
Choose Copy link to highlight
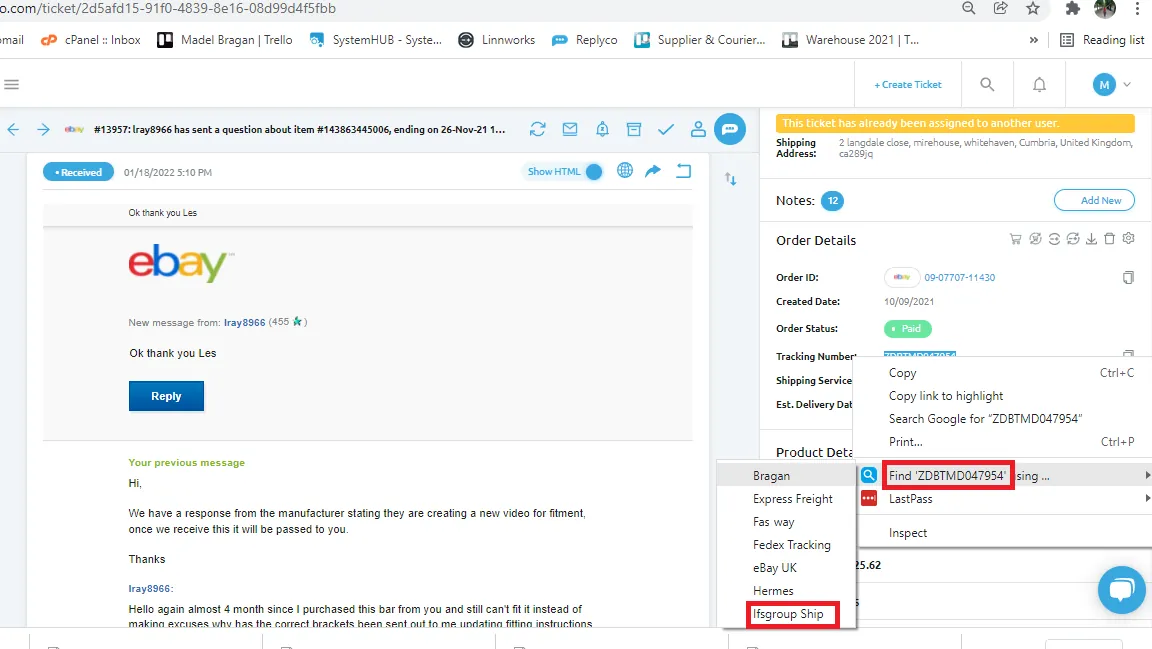[x=1002, y=395]
